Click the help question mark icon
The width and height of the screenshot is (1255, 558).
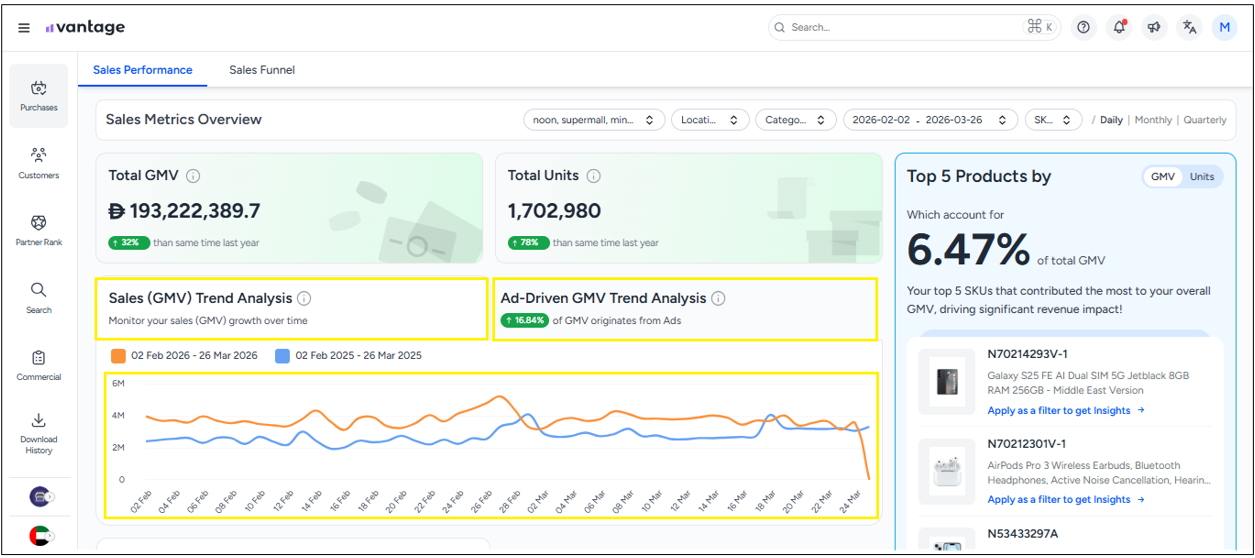[1083, 28]
